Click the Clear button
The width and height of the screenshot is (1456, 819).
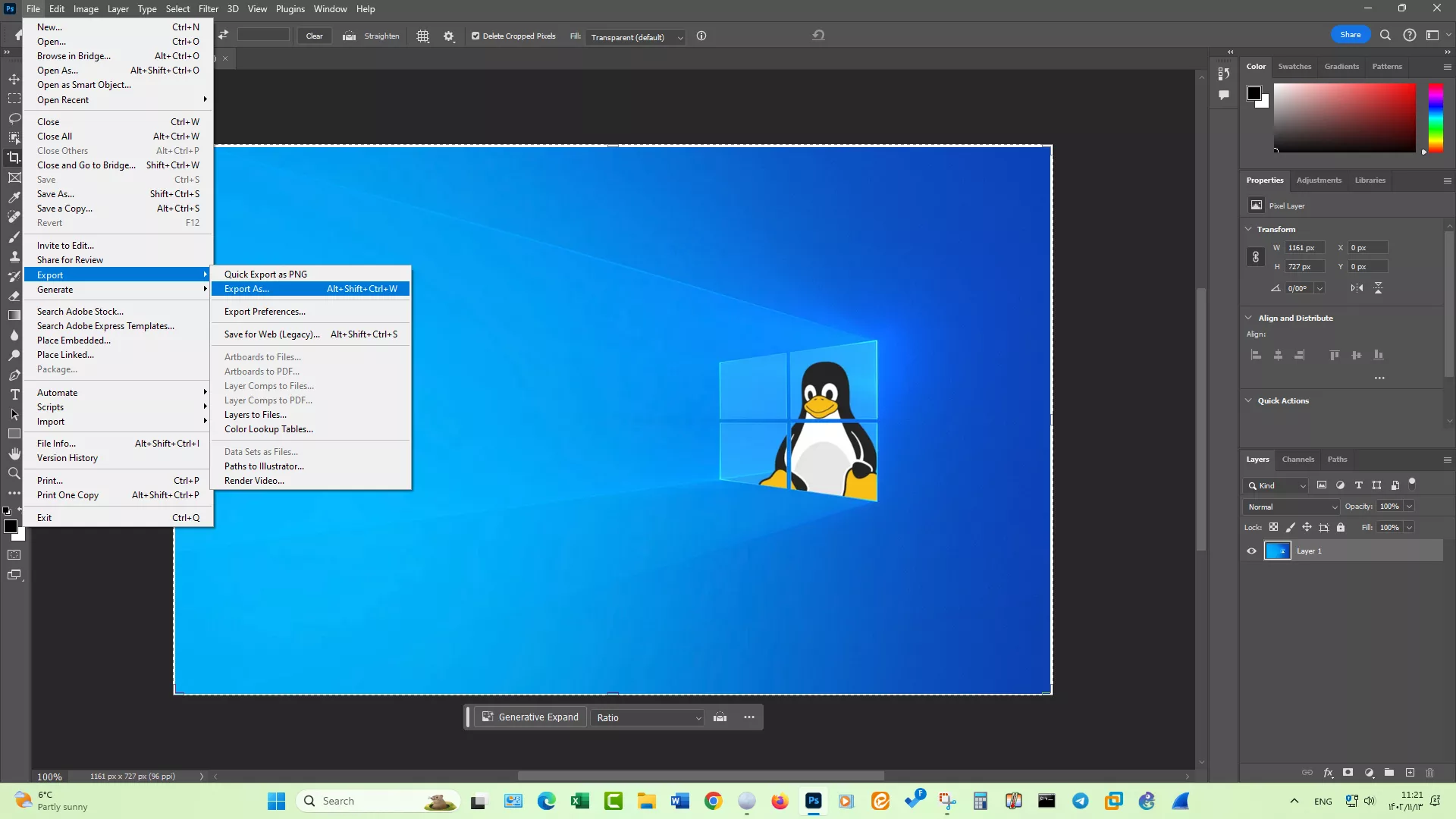[x=314, y=36]
